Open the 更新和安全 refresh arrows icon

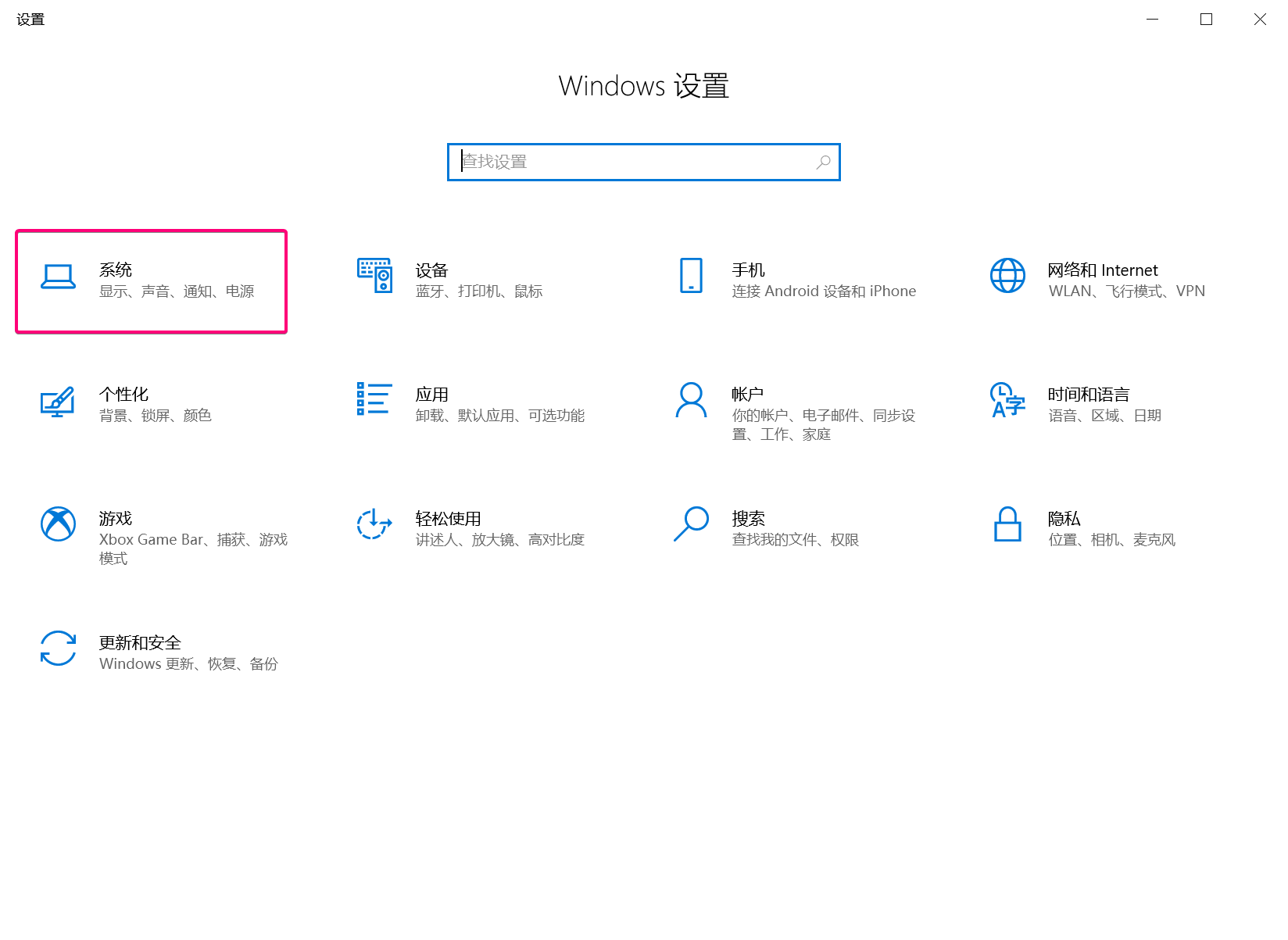[58, 648]
